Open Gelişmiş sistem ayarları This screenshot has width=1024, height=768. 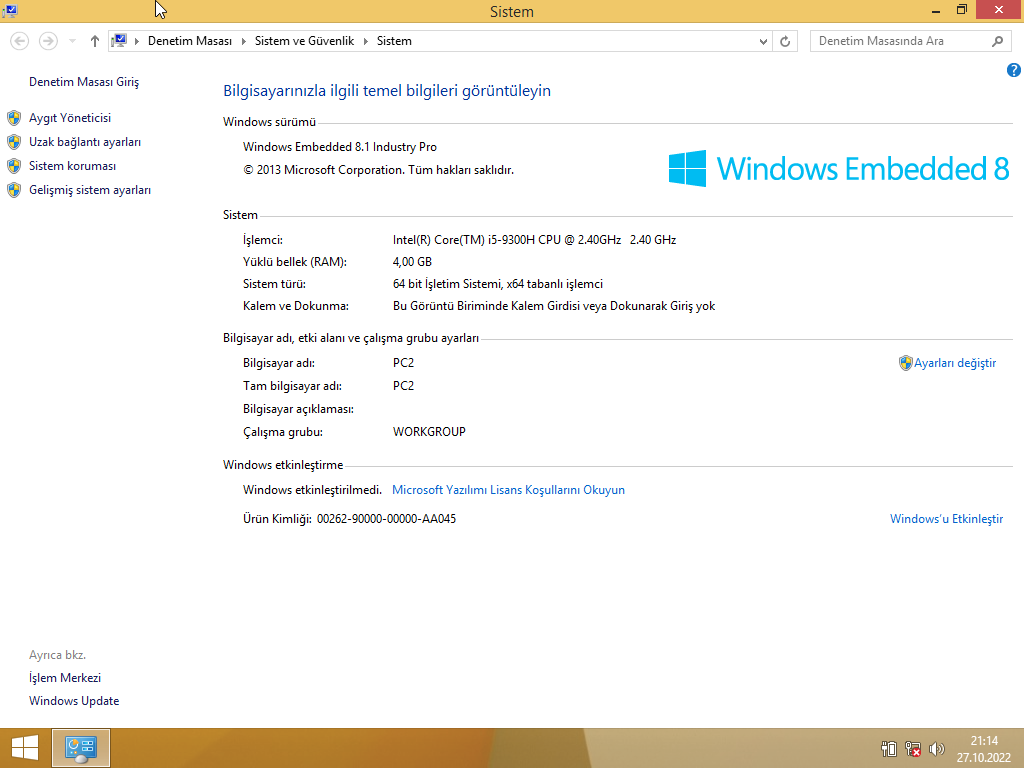(90, 190)
